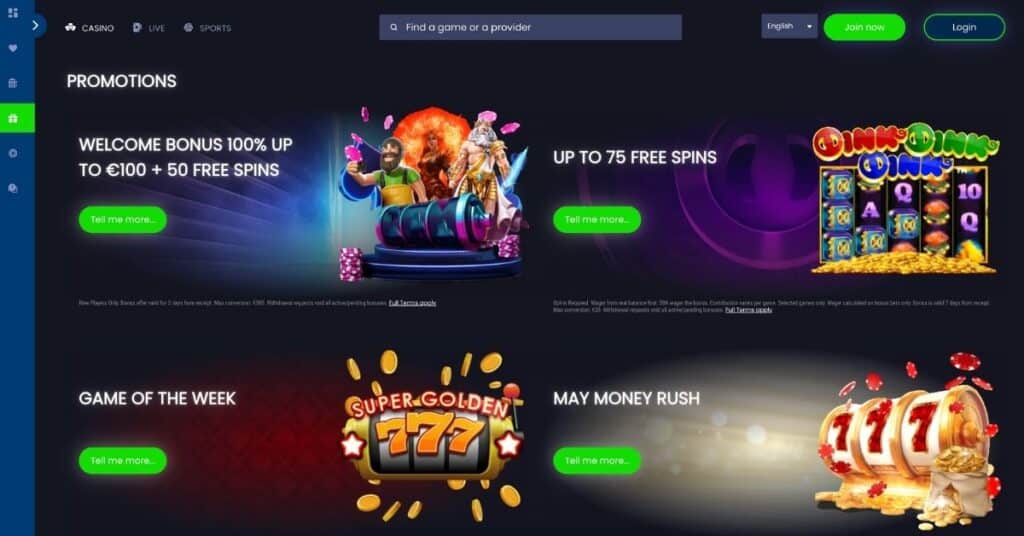This screenshot has width=1024, height=536.
Task: Open Tell me more for Welcome Bonus
Action: tap(123, 219)
